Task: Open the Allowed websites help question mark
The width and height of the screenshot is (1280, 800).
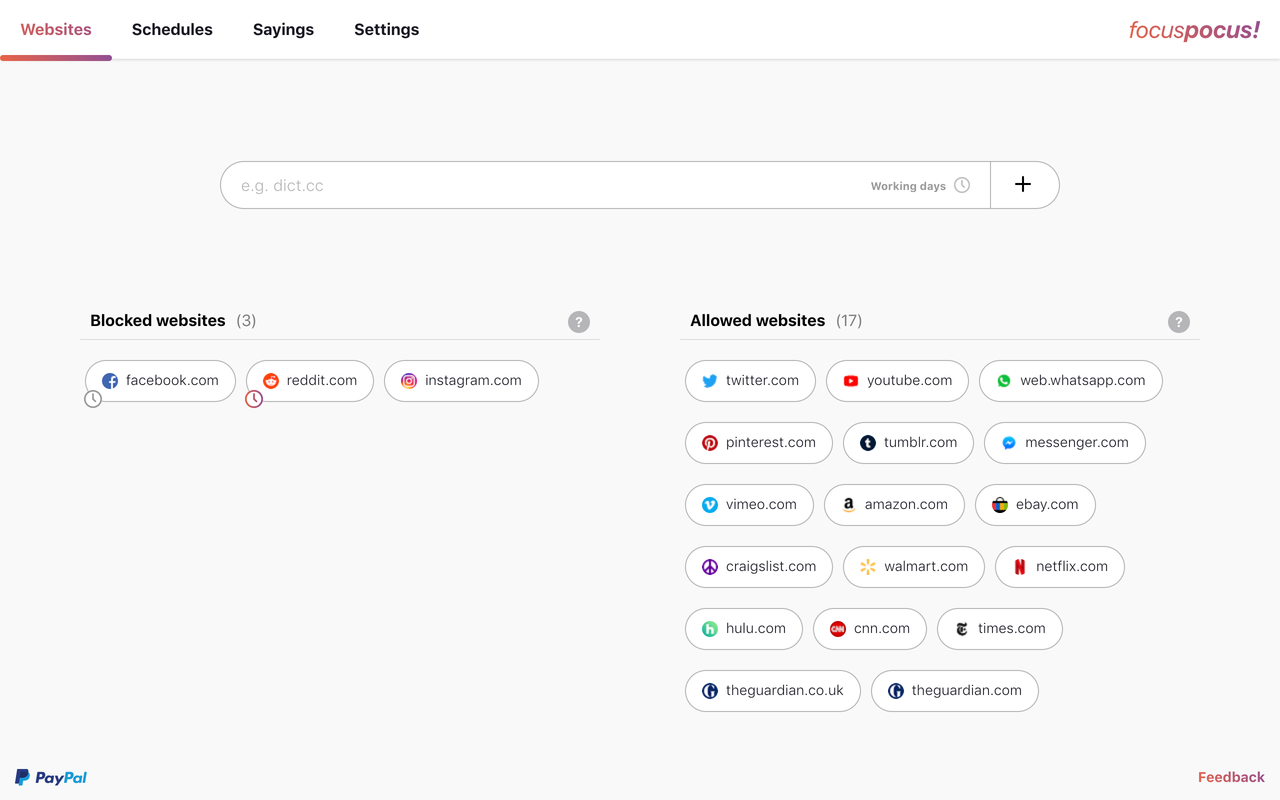Action: [1179, 322]
